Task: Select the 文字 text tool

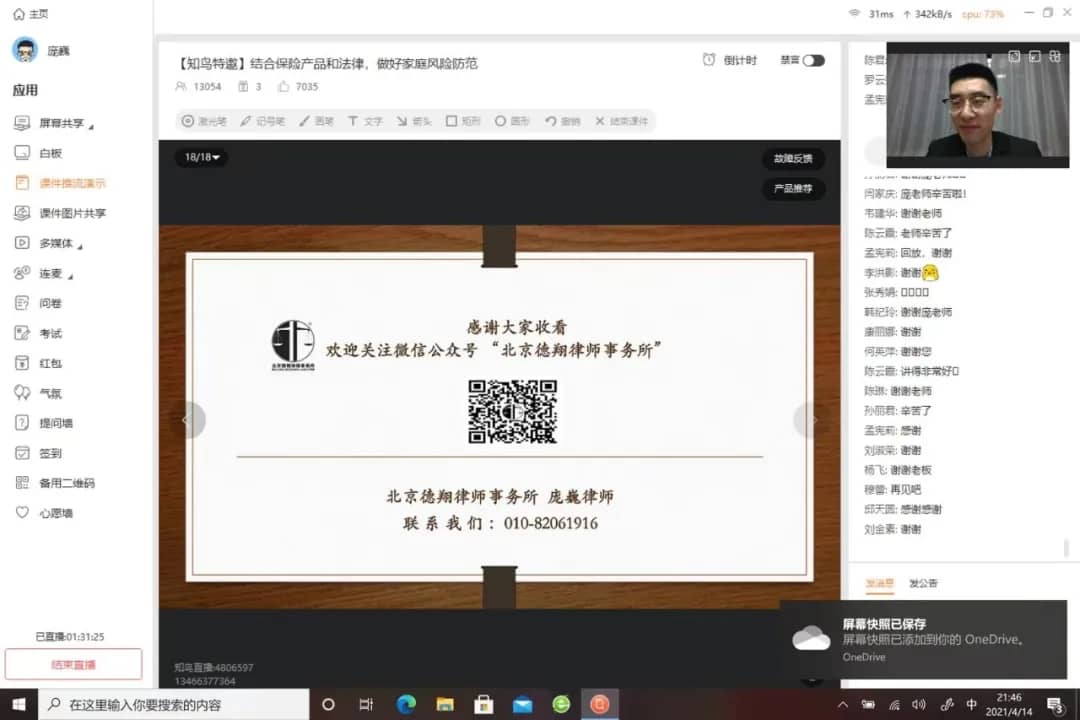Action: [365, 121]
